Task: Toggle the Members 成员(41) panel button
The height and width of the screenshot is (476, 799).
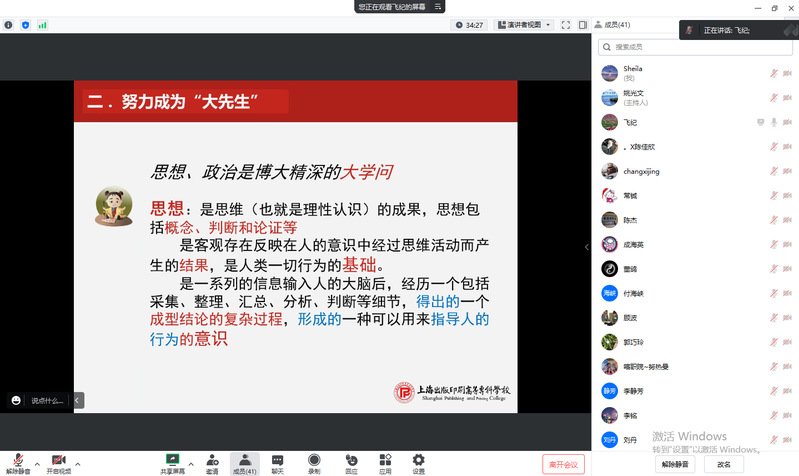Action: point(244,461)
